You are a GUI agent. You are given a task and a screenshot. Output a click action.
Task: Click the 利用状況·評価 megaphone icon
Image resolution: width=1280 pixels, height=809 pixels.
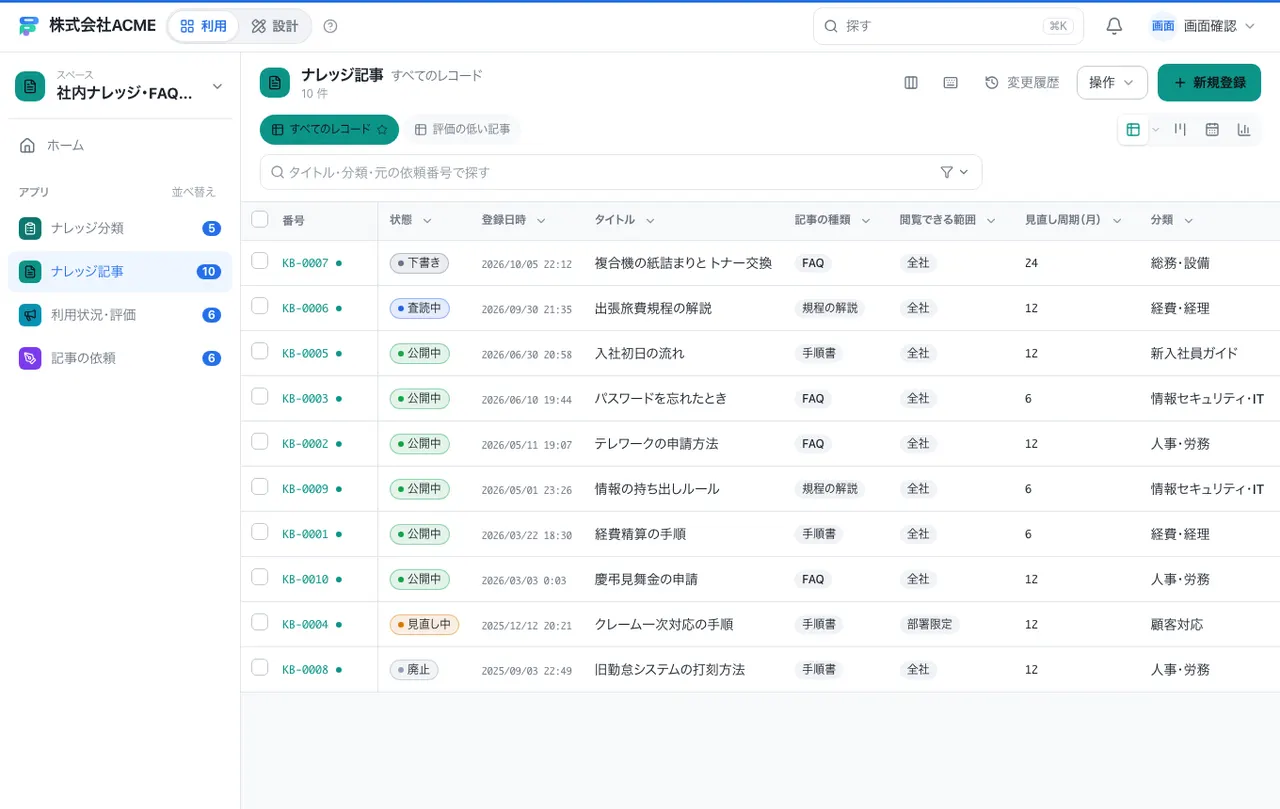coord(30,315)
